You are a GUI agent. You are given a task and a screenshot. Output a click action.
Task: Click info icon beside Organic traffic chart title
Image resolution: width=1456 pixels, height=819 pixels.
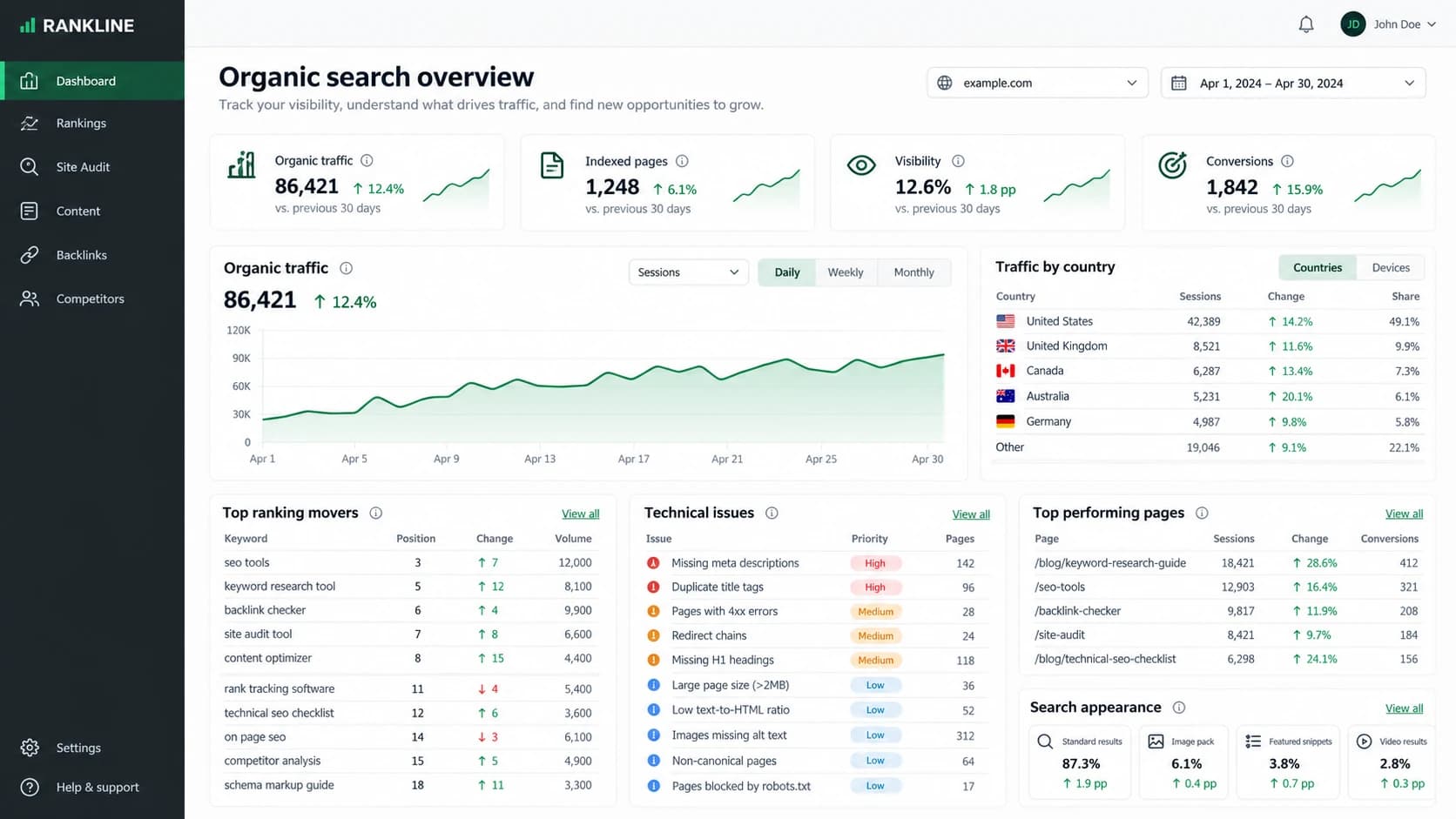tap(346, 268)
